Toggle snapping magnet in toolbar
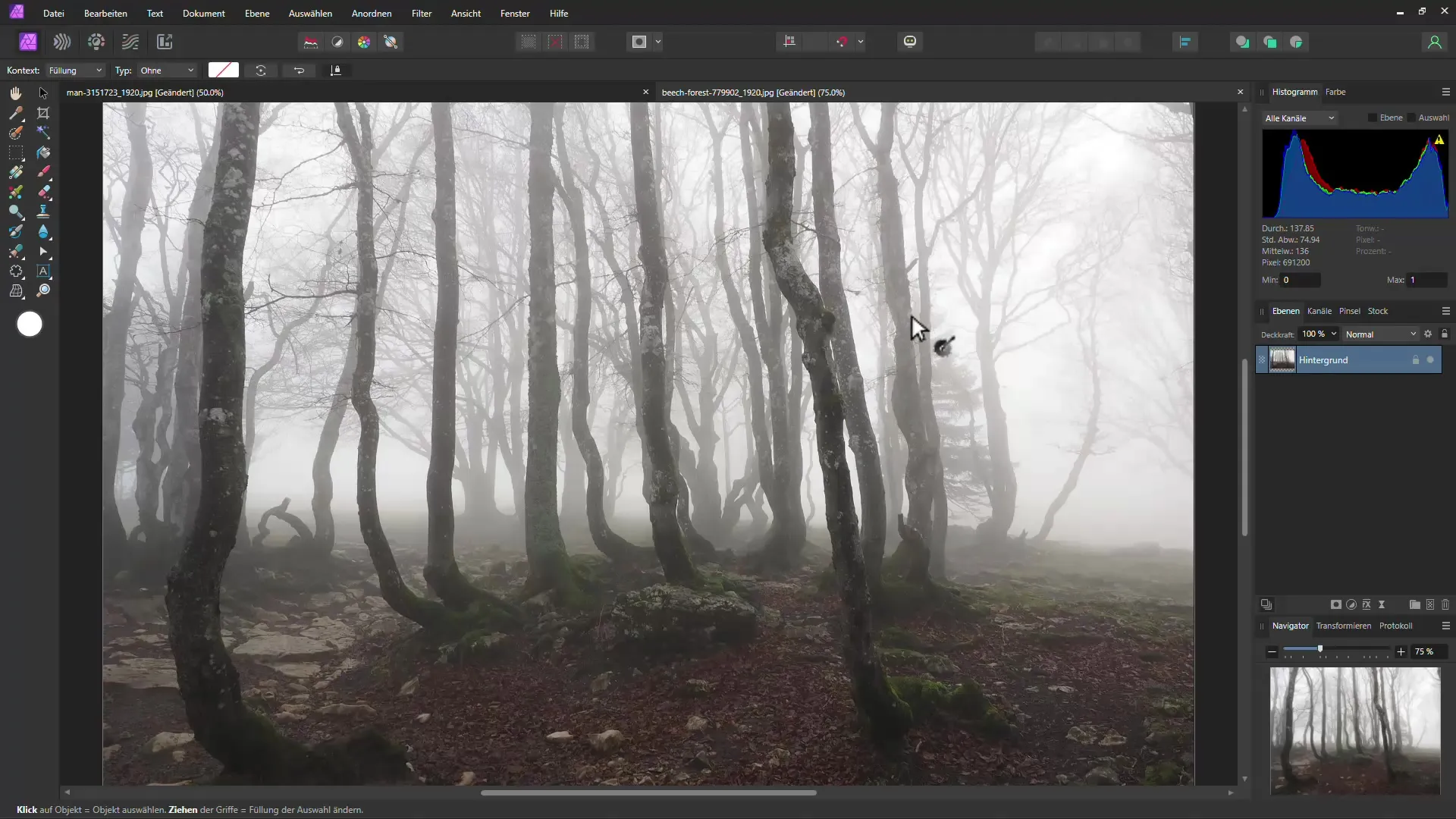This screenshot has height=819, width=1456. click(842, 42)
